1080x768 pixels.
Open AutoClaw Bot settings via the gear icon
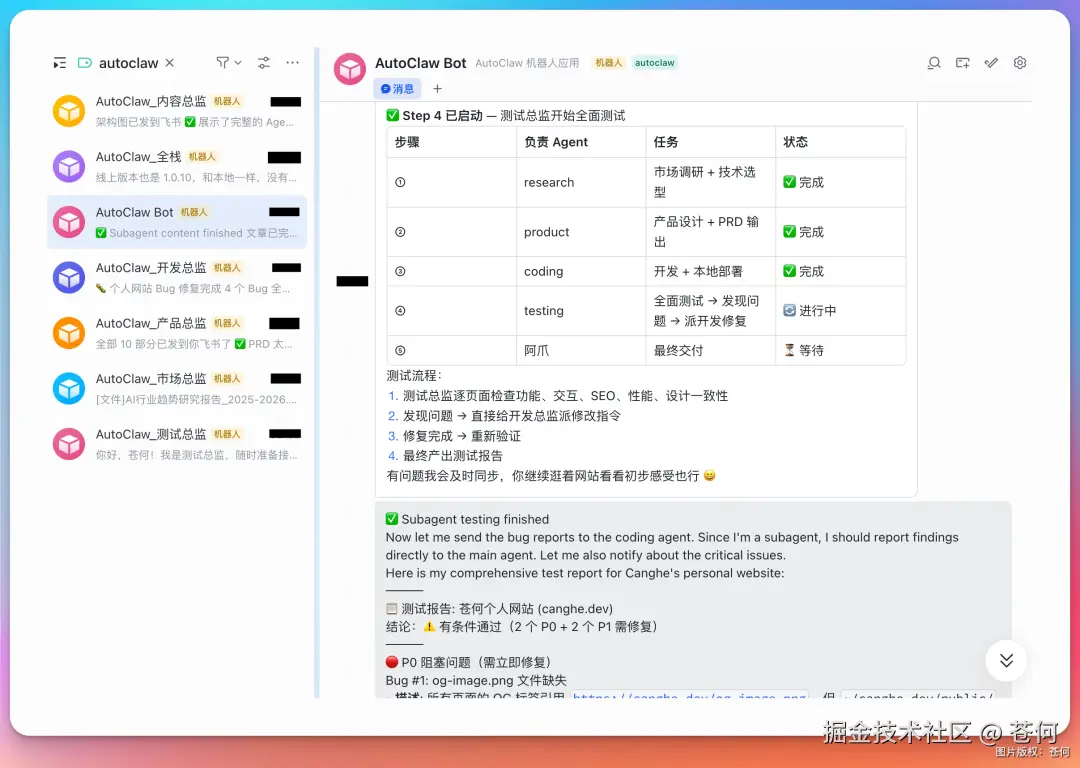(x=1020, y=62)
